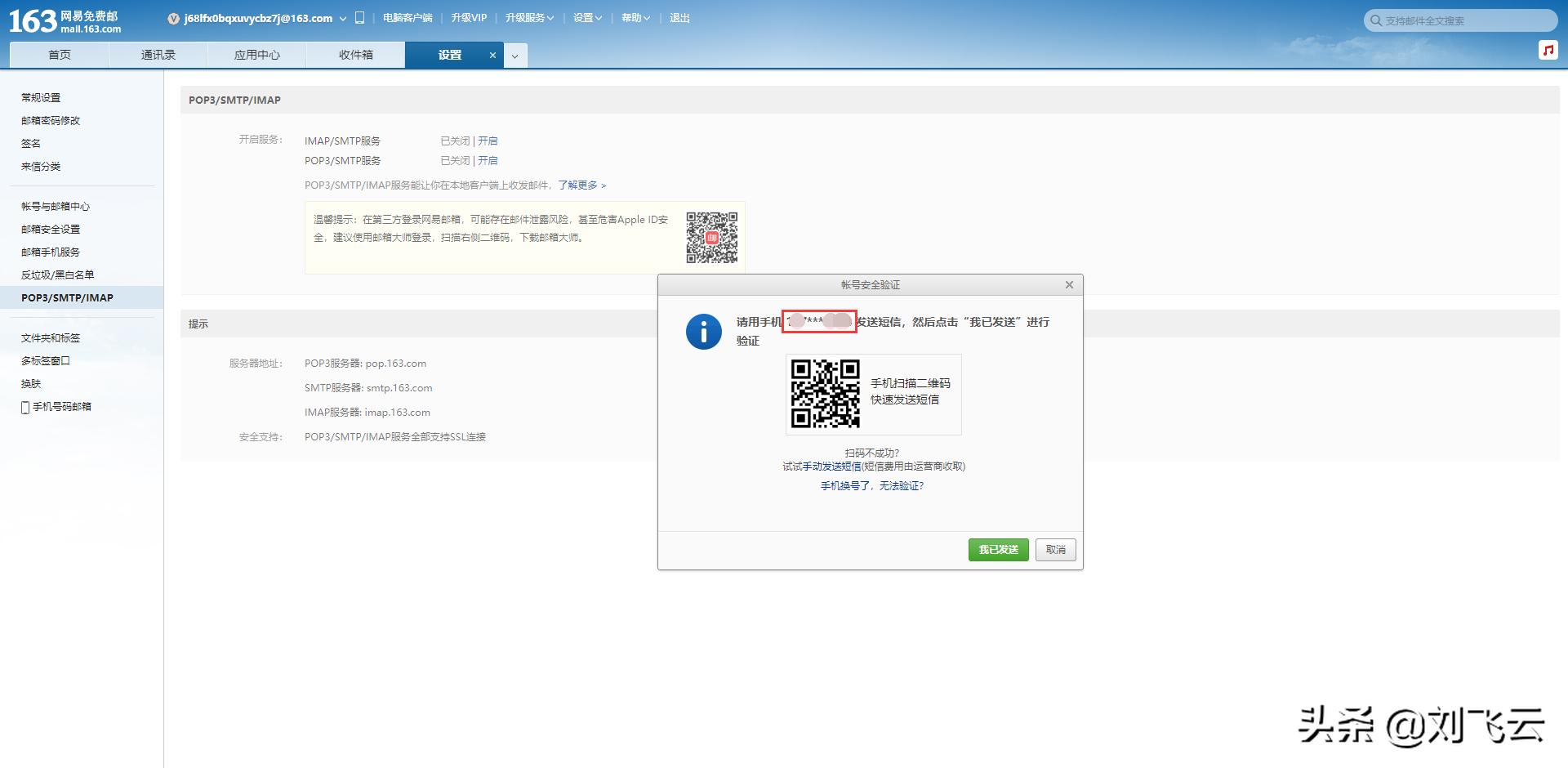Click 开启 for POP3/SMTP服务

tap(488, 160)
